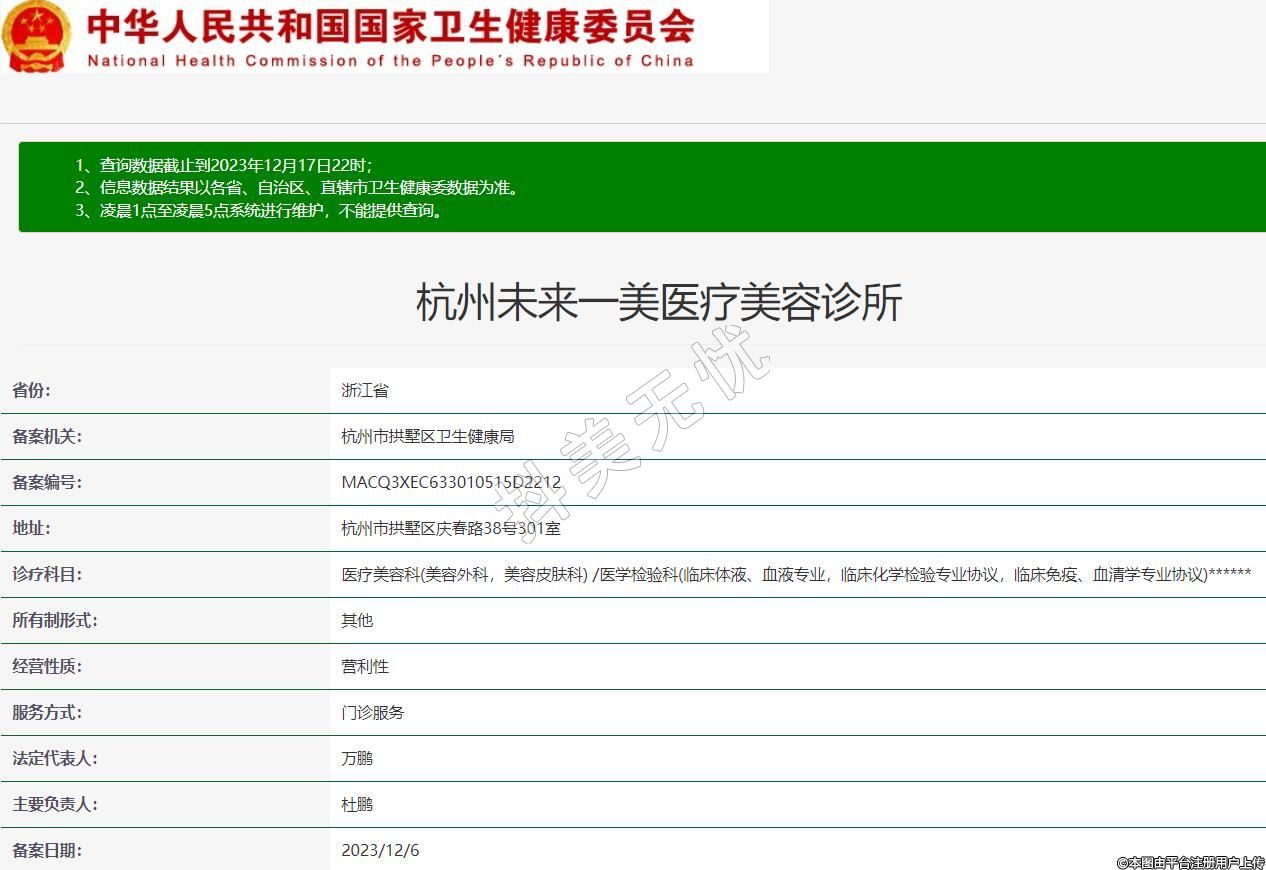Click the Chinese commission name header text
Viewport: 1266px width, 870px height.
390,27
